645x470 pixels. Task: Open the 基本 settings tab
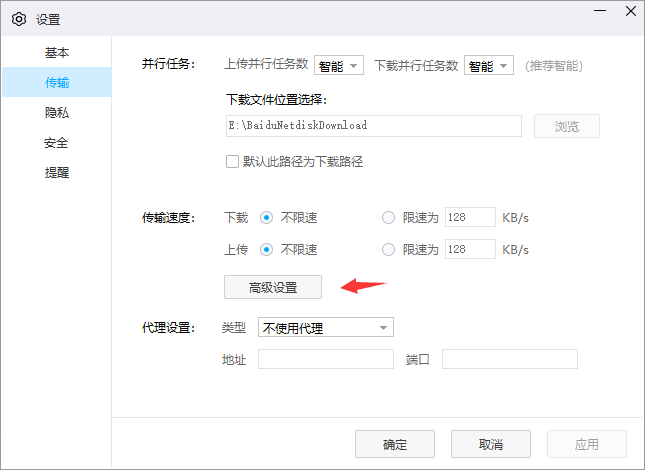57,52
